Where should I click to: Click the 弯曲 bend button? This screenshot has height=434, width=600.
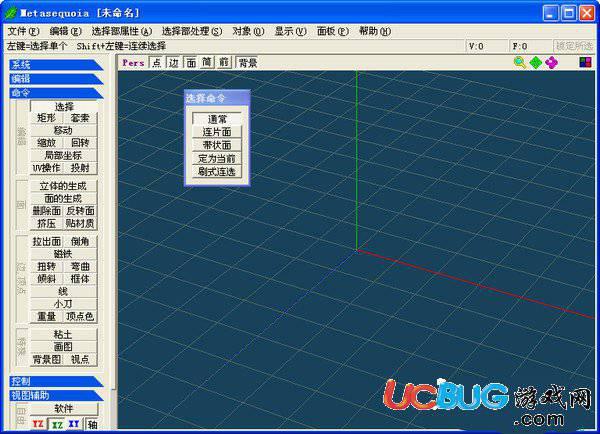coord(80,266)
